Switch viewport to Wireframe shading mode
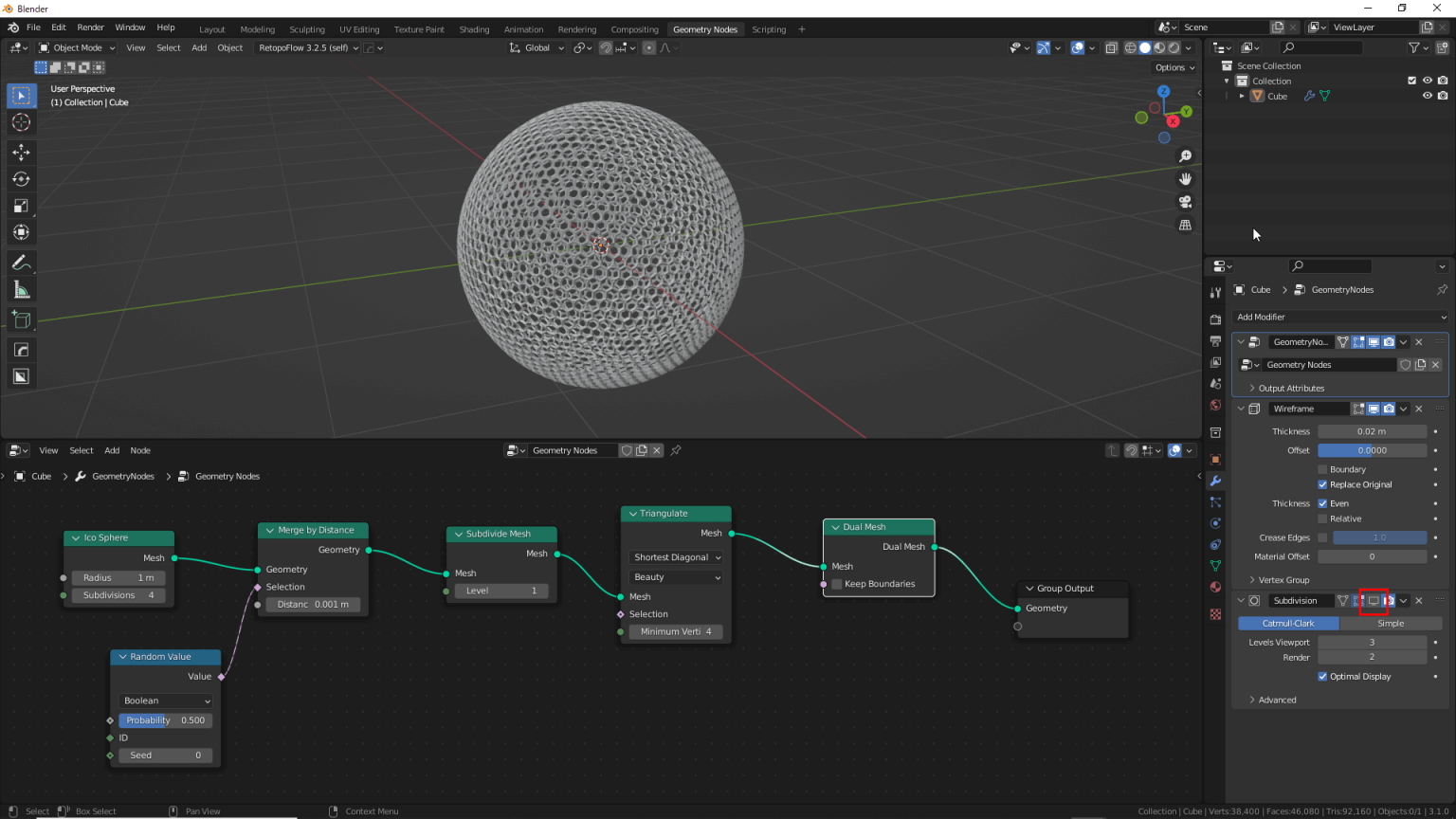 1131,47
